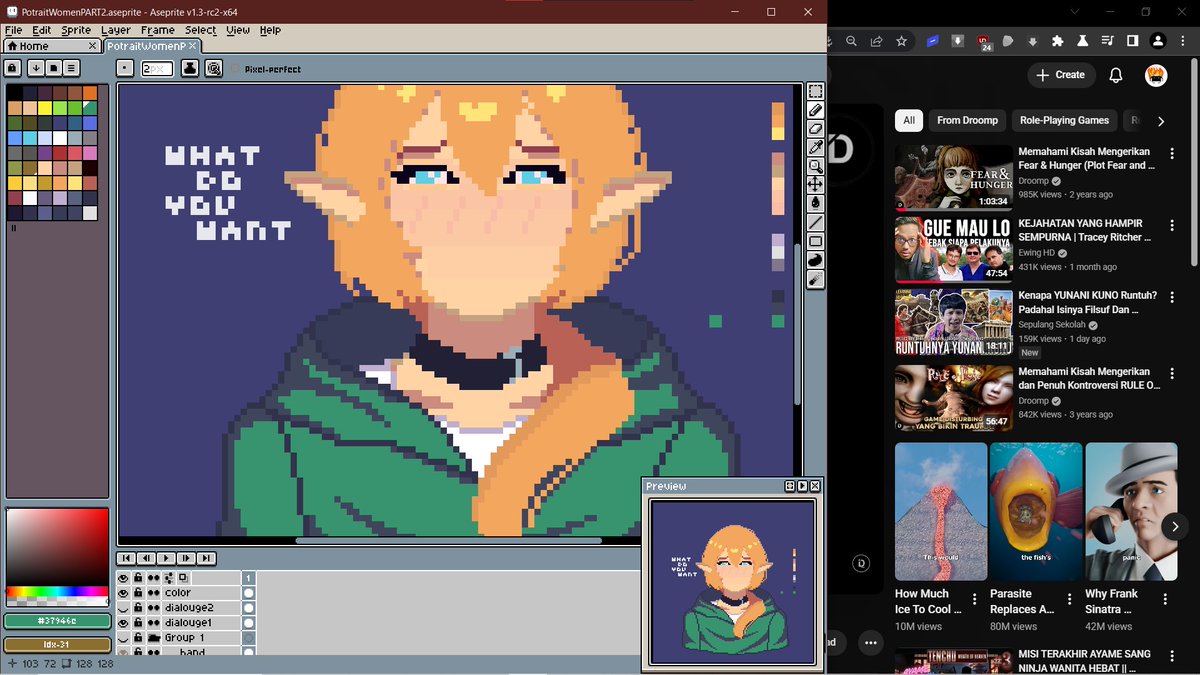Click the palette presets button
The height and width of the screenshot is (675, 1200).
tap(54, 68)
